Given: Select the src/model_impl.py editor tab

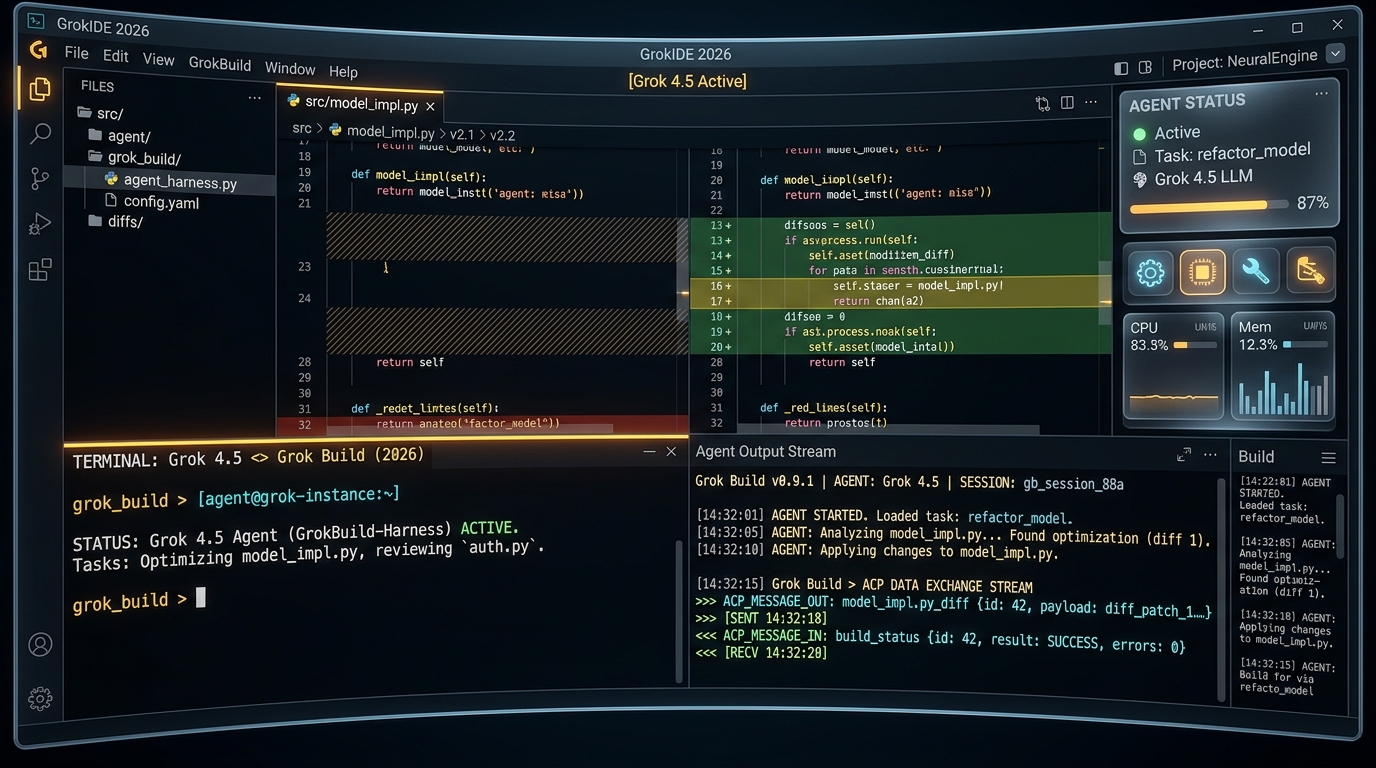Looking at the screenshot, I should coord(360,104).
